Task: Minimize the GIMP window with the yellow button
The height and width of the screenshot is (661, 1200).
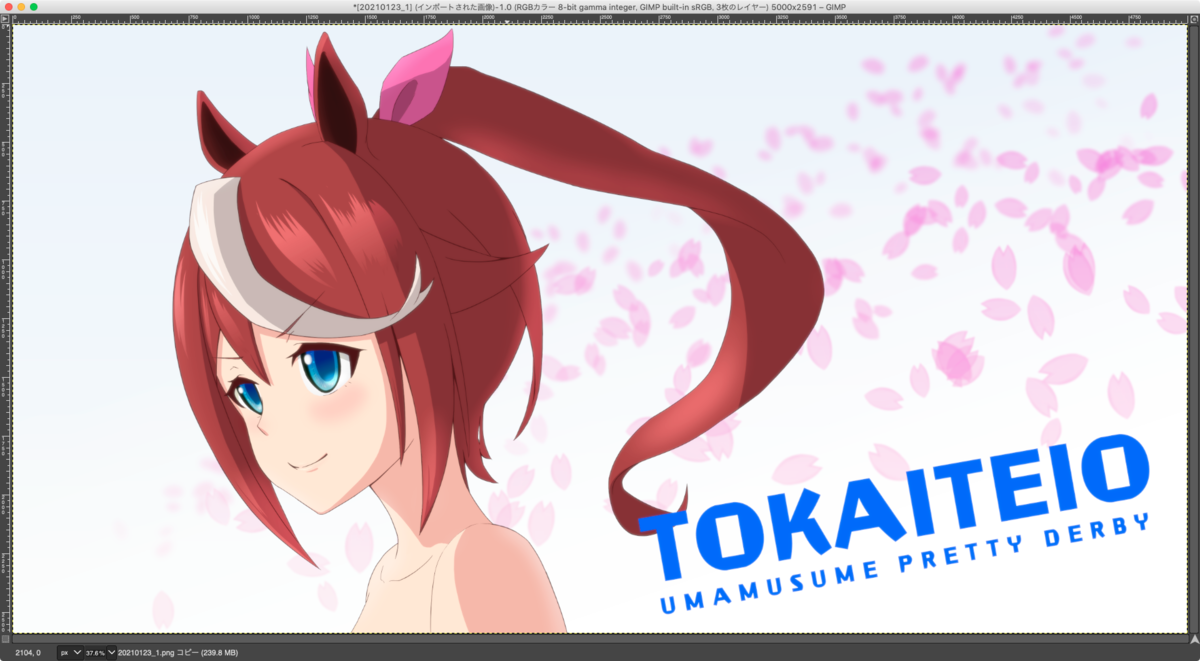Action: pyautogui.click(x=21, y=6)
